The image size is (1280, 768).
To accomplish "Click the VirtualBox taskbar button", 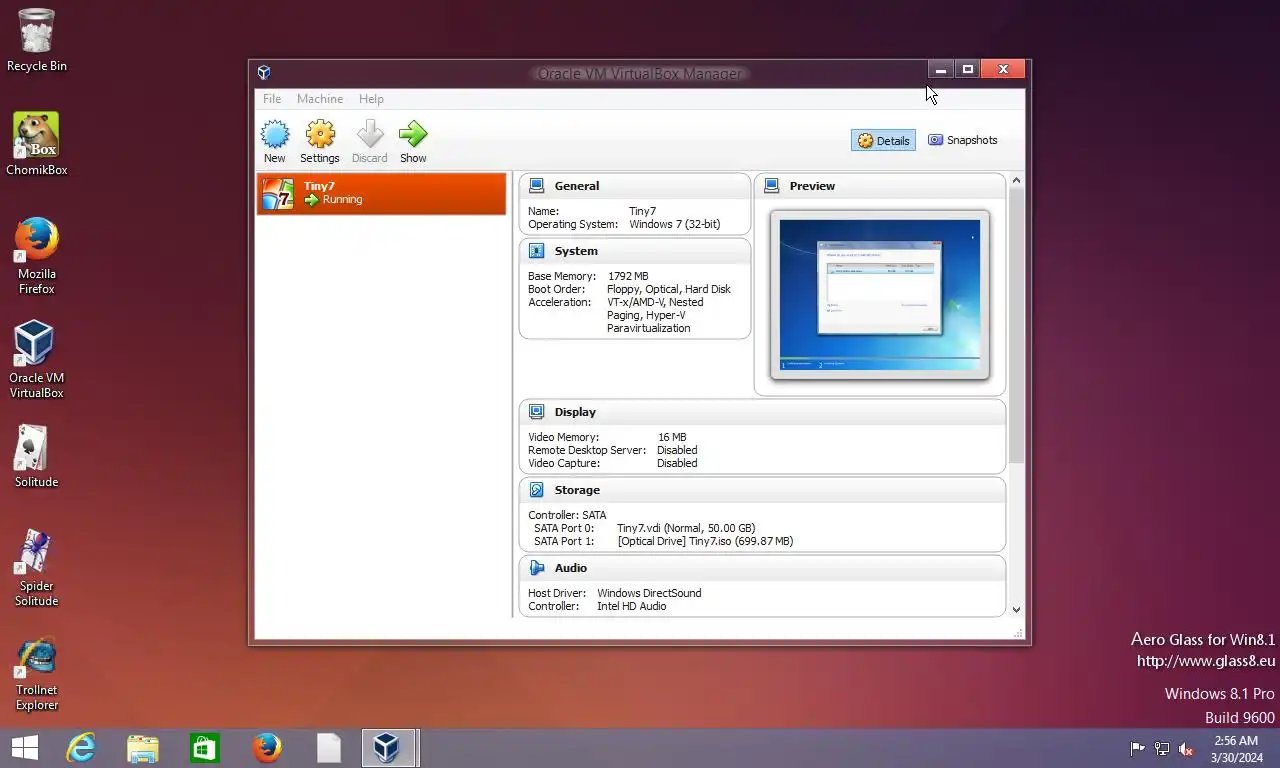I will [x=389, y=748].
